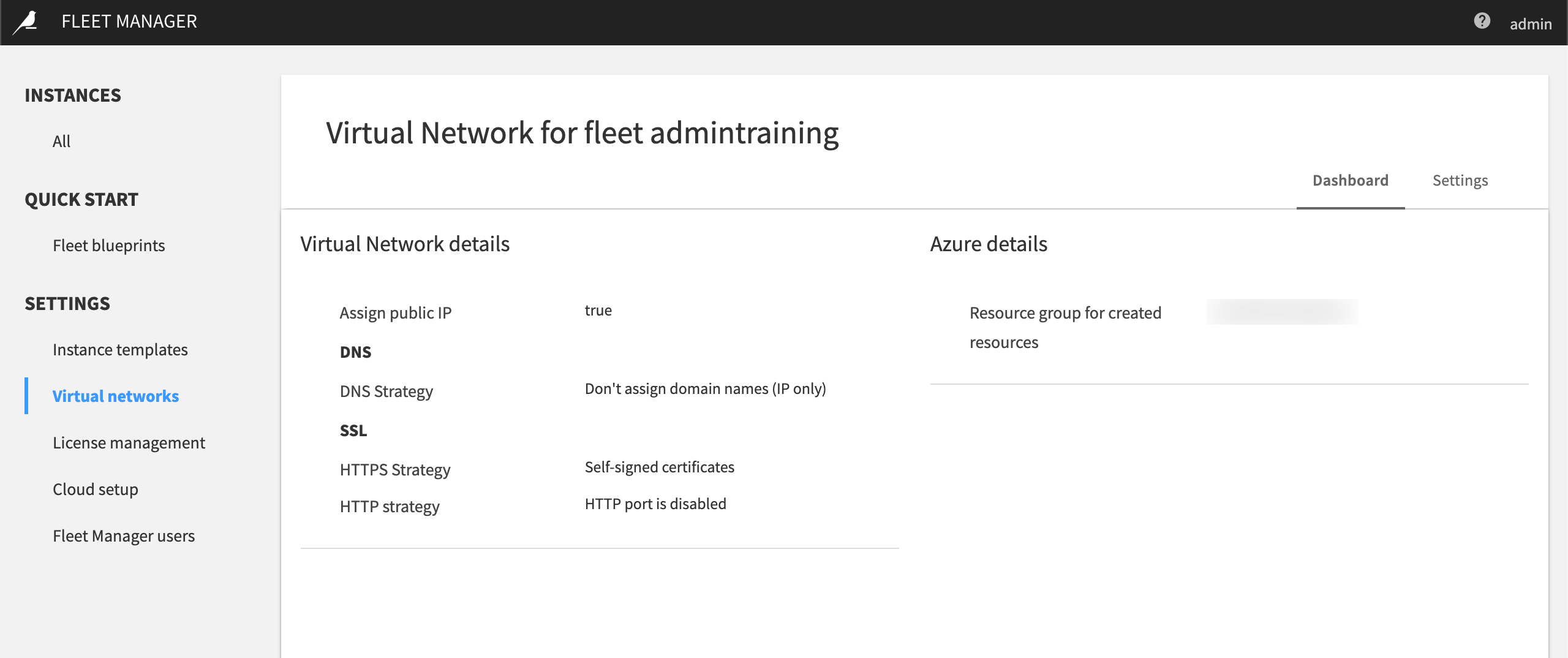Select Virtual networks in the sidebar
The image size is (1568, 658).
(116, 396)
